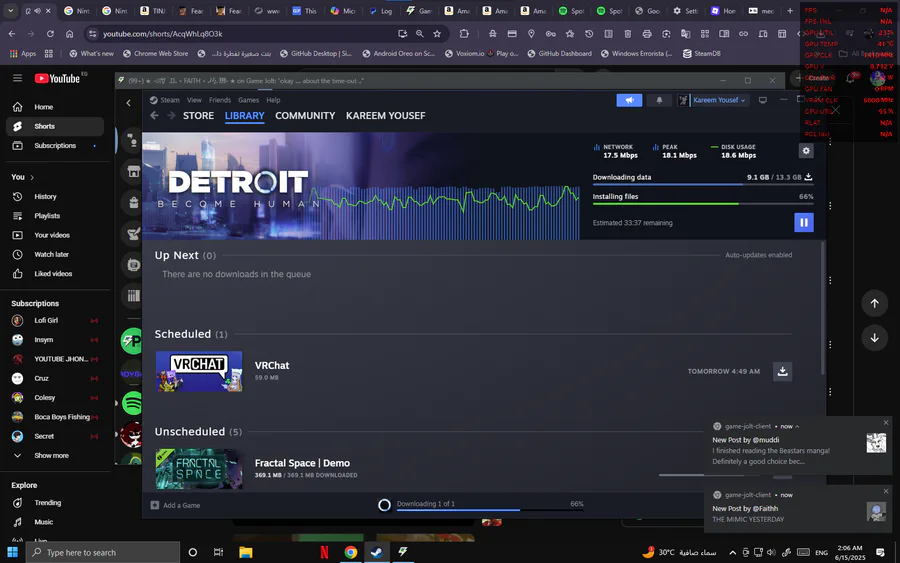This screenshot has height=563, width=900.
Task: Open the Steam LIBRARY tab
Action: point(245,115)
